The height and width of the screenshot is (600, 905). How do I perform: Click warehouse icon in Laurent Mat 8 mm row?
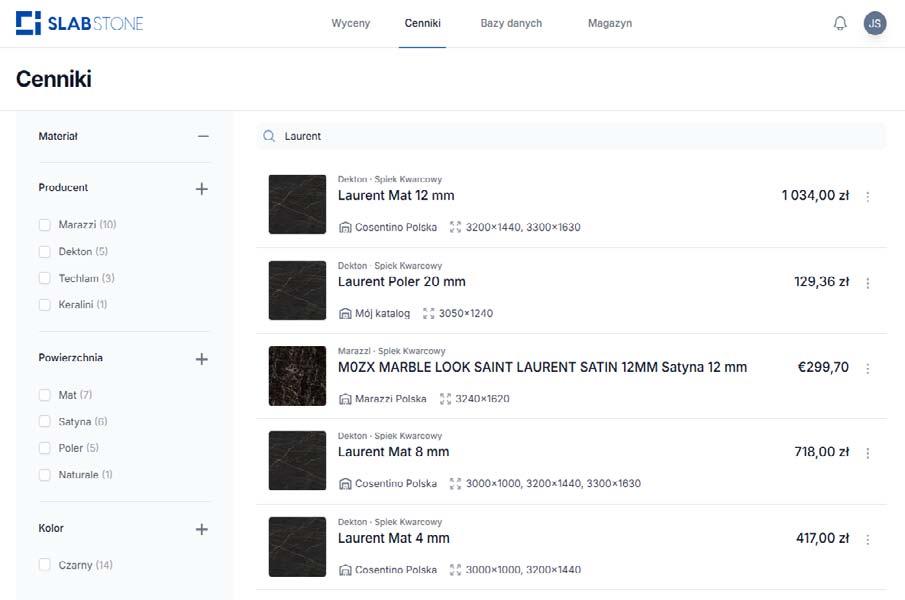[345, 483]
